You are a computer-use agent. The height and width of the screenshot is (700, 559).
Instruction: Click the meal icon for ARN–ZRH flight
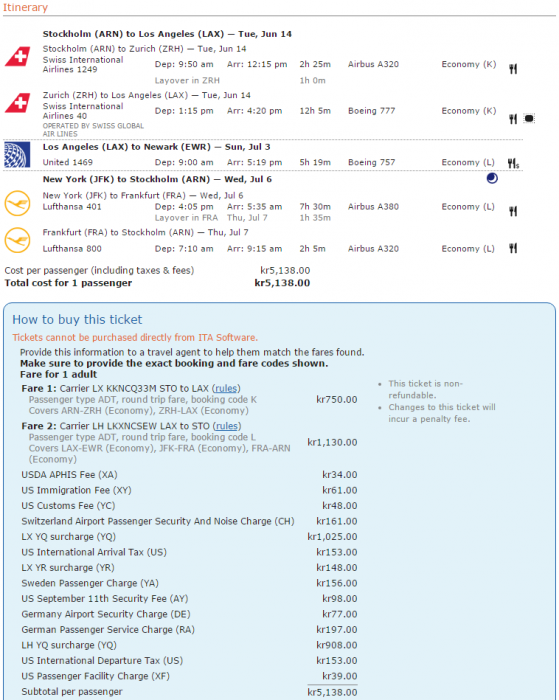(513, 69)
